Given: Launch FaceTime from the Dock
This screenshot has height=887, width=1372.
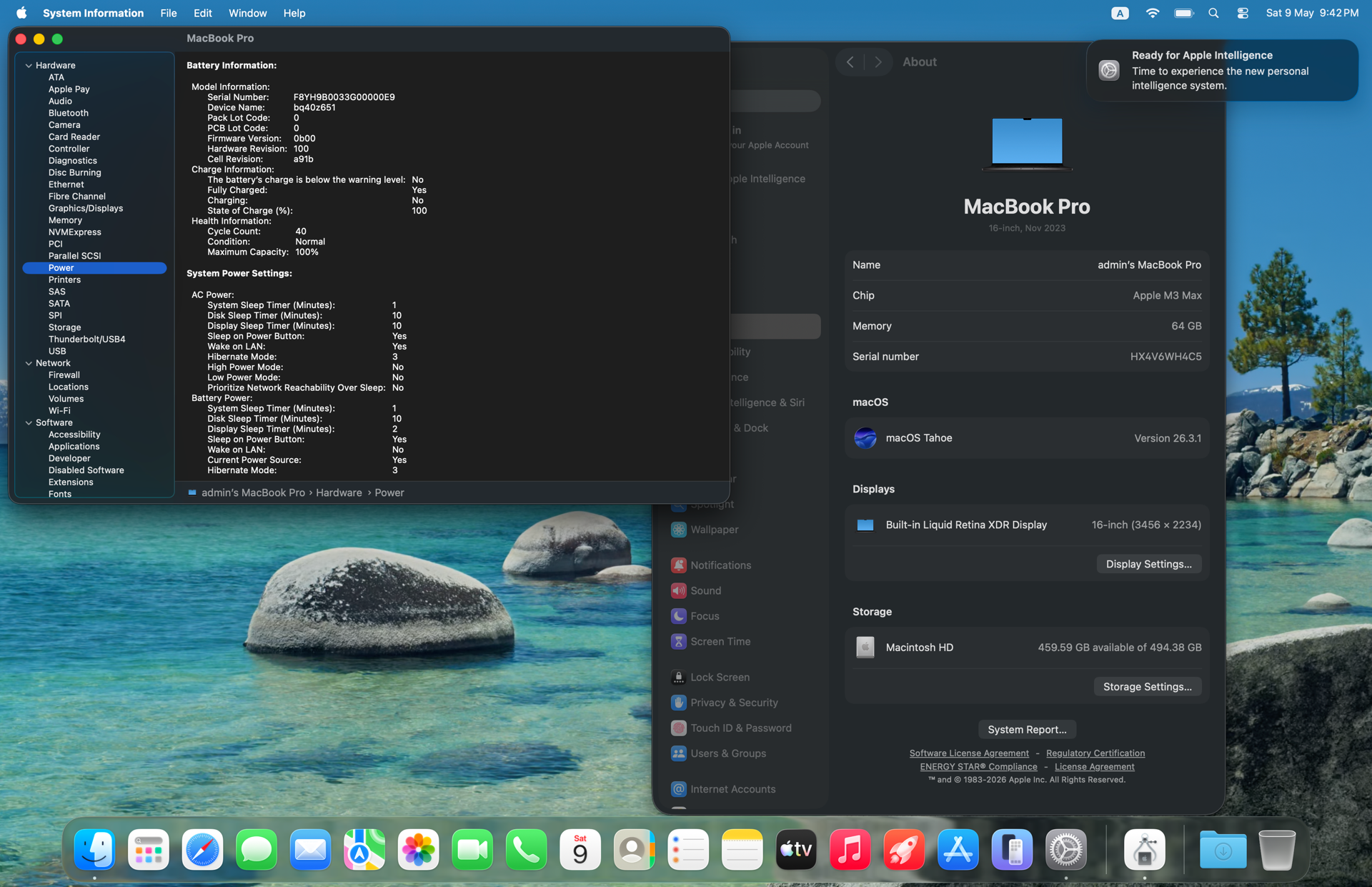Looking at the screenshot, I should pos(472,850).
